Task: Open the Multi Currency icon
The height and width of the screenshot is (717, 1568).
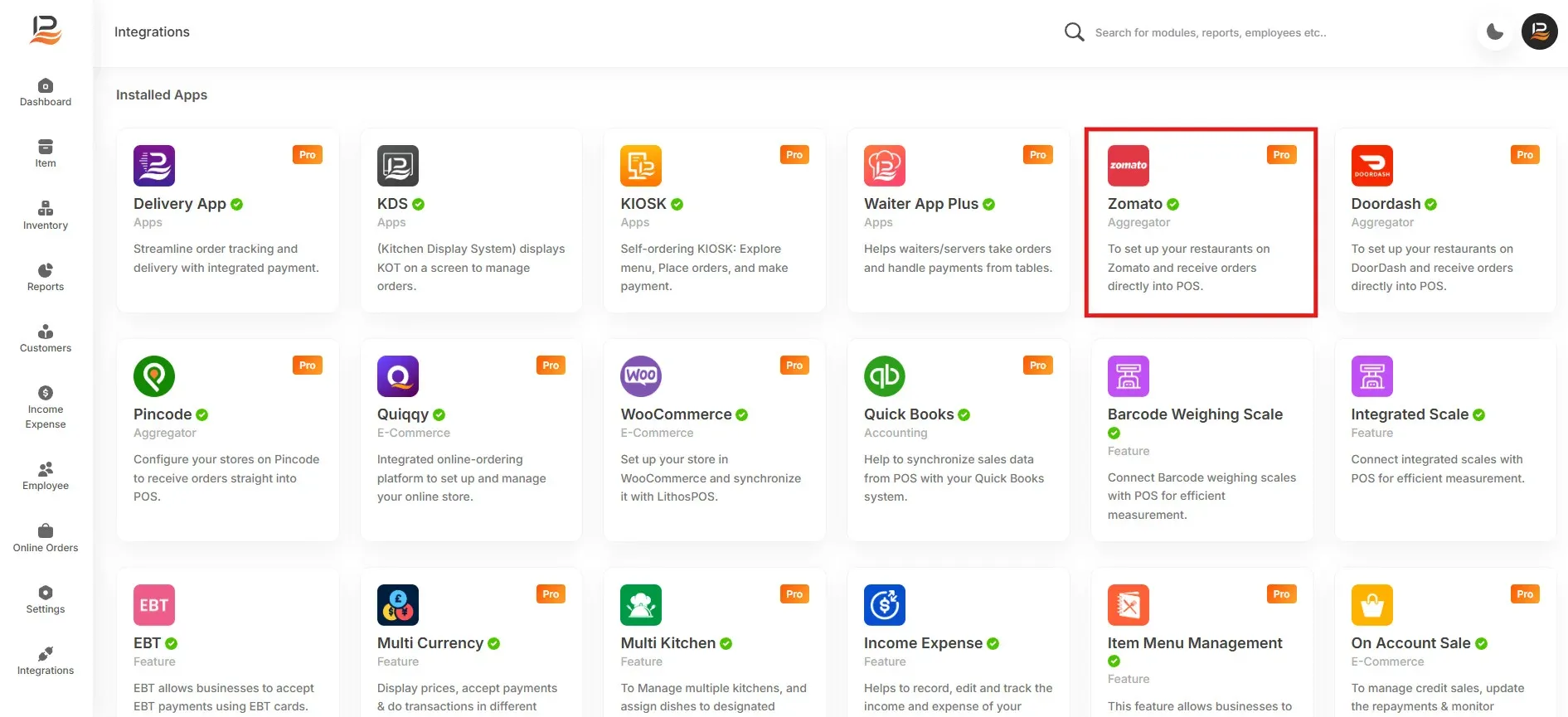Action: [398, 605]
